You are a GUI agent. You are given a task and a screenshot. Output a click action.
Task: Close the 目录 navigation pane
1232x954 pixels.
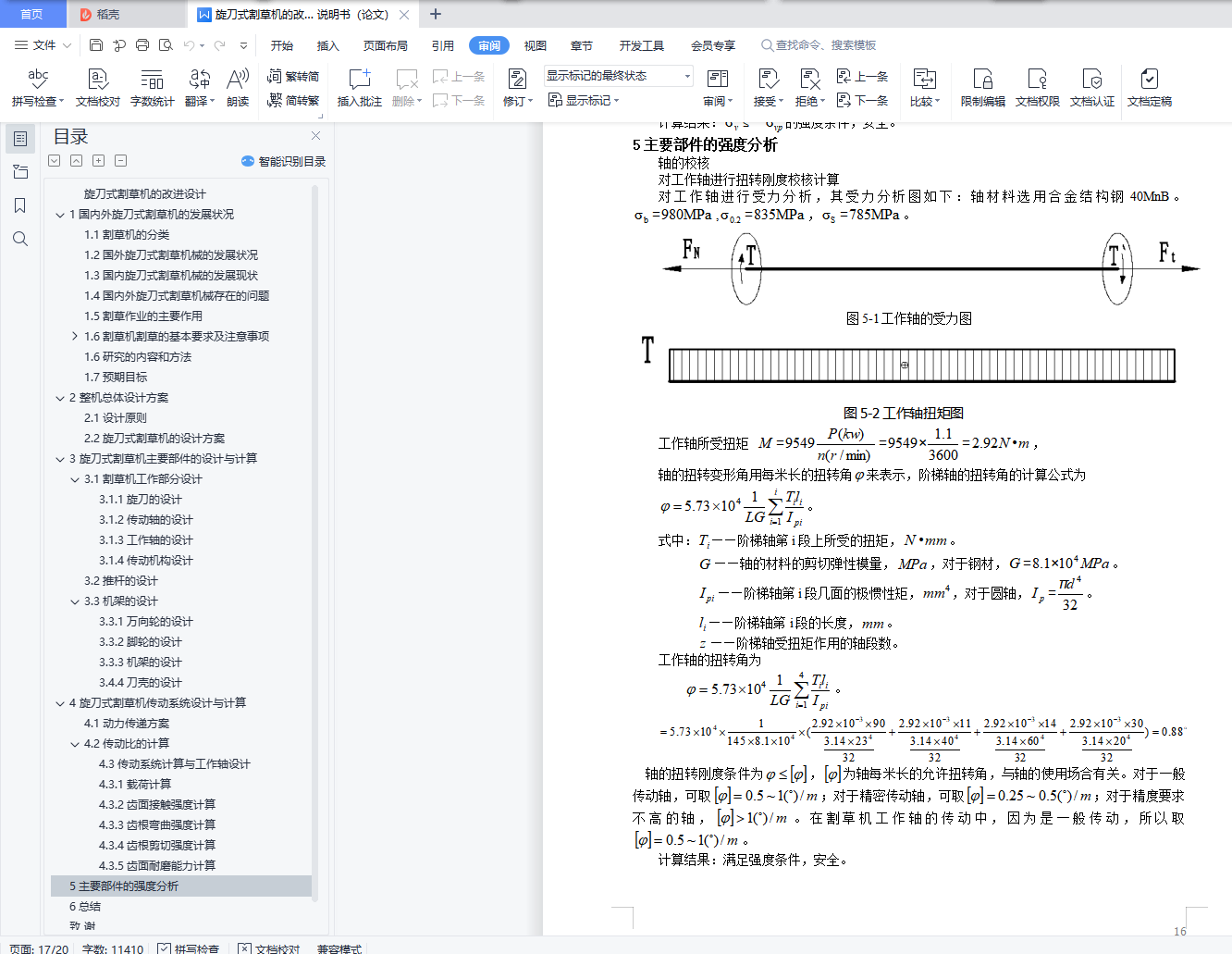click(315, 136)
